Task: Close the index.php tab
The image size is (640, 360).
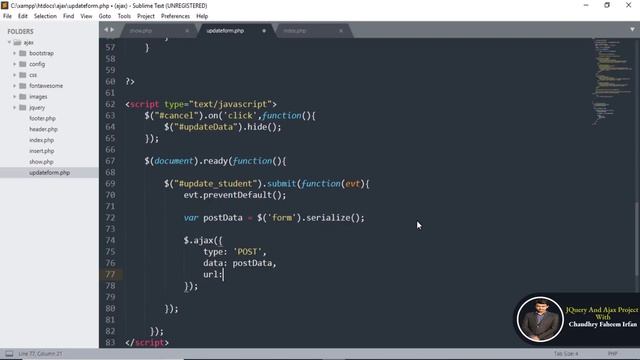Action: [x=341, y=31]
